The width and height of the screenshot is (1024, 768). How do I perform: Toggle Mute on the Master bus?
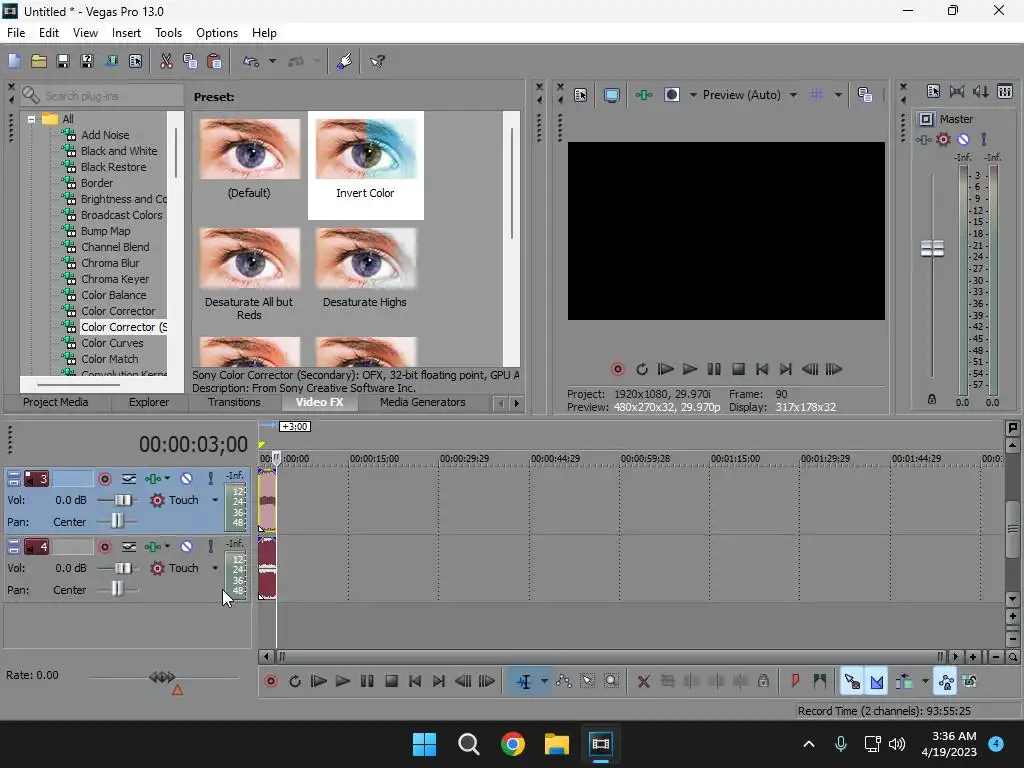click(963, 139)
